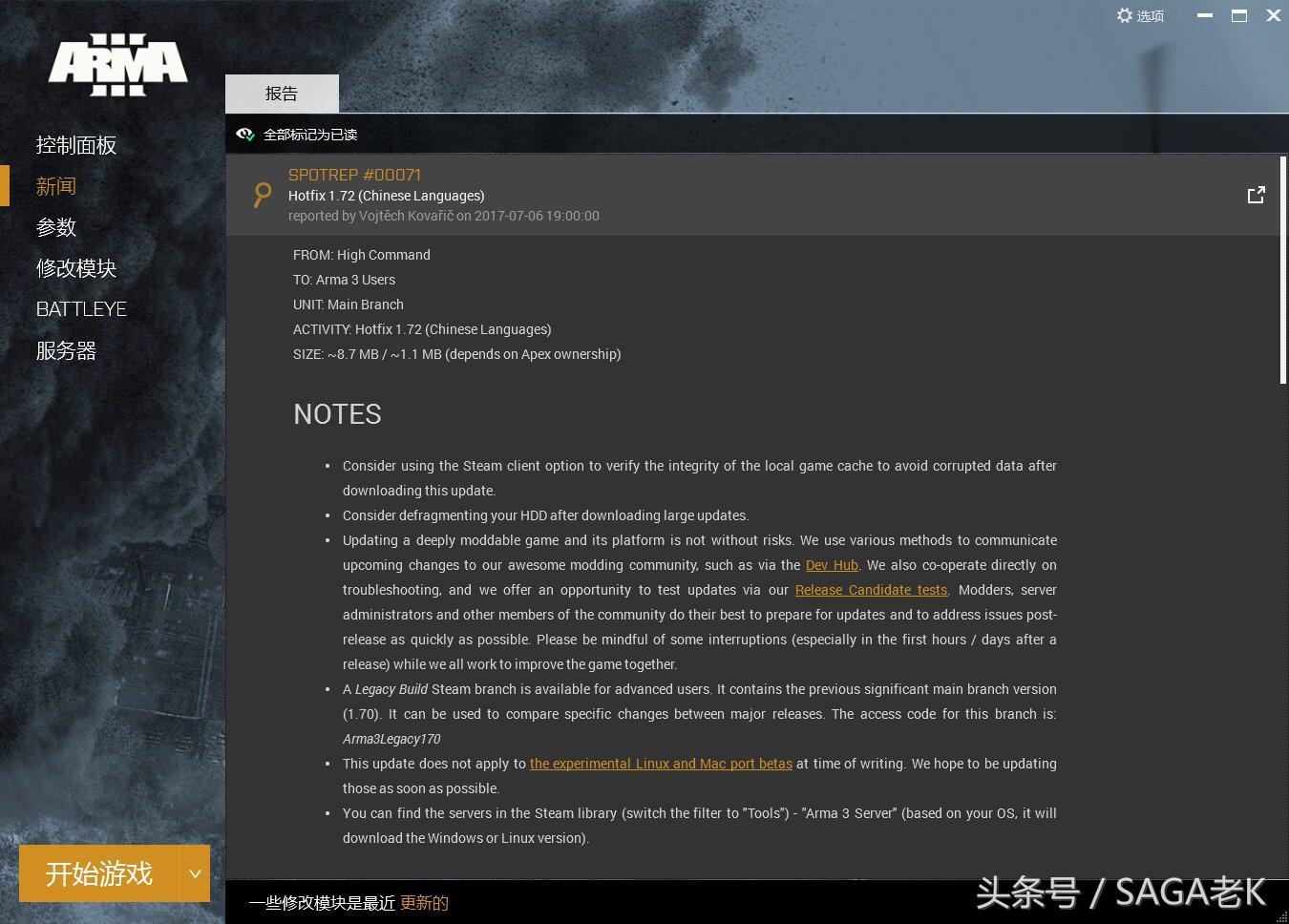Image resolution: width=1289 pixels, height=924 pixels.
Task: Start the game with 开始游戏
Action: (x=99, y=872)
